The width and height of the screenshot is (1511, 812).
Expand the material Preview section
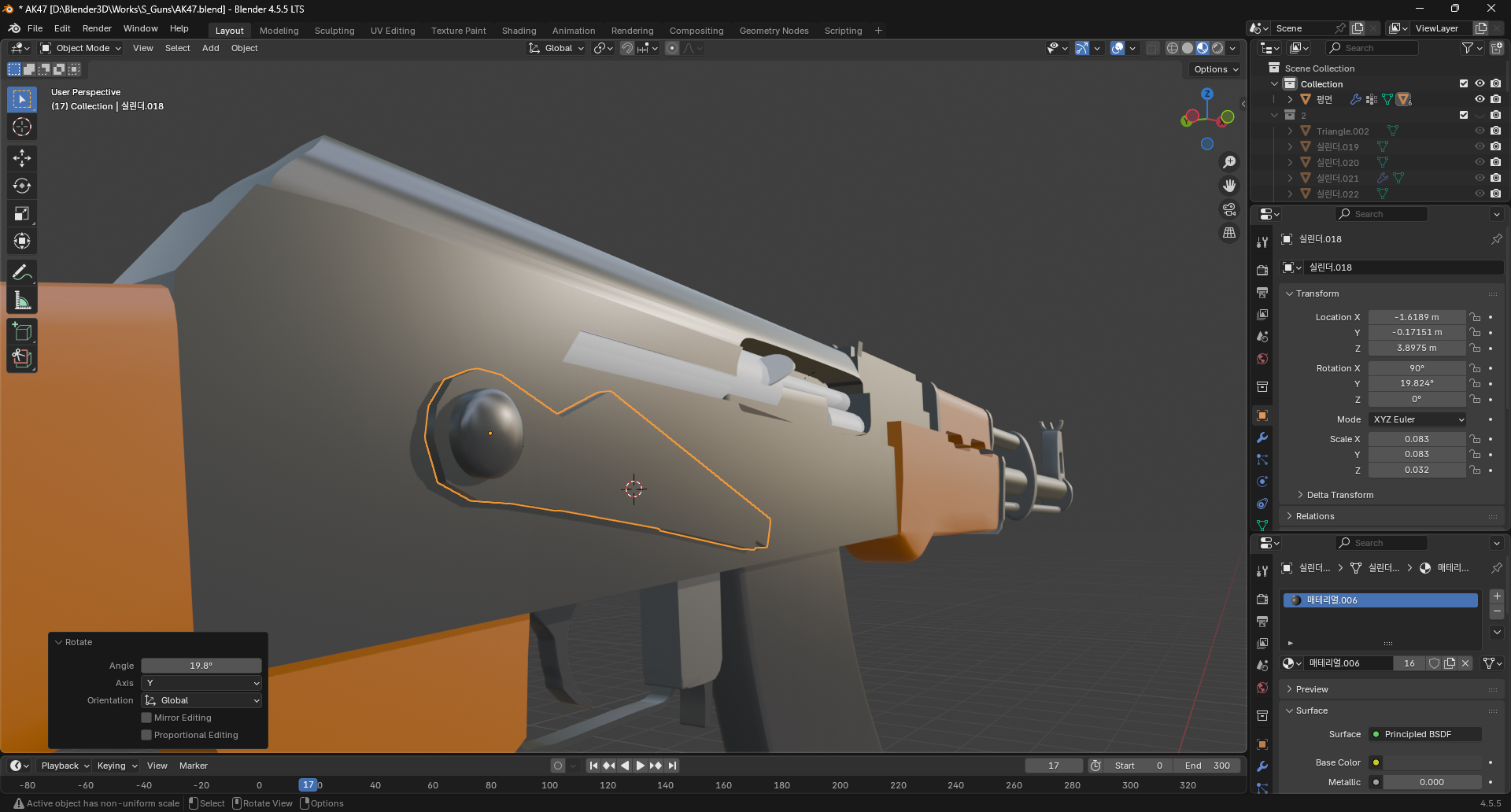click(x=1311, y=689)
